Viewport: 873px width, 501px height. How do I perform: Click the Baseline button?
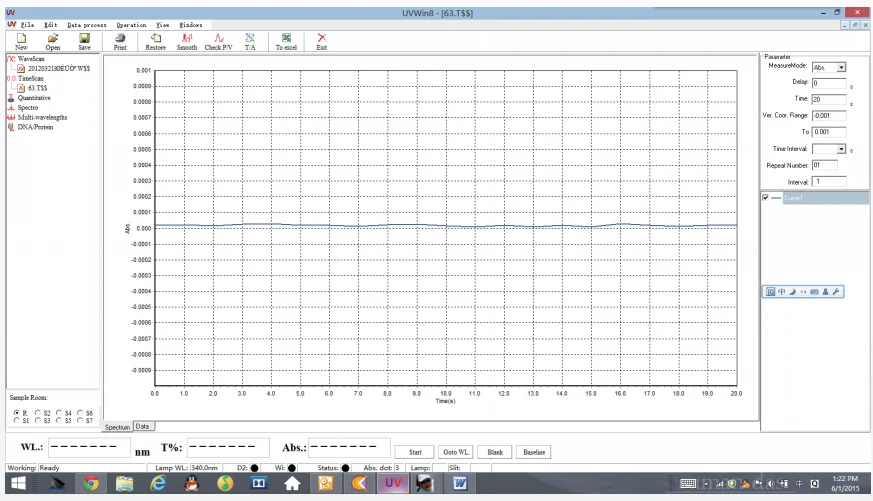534,452
